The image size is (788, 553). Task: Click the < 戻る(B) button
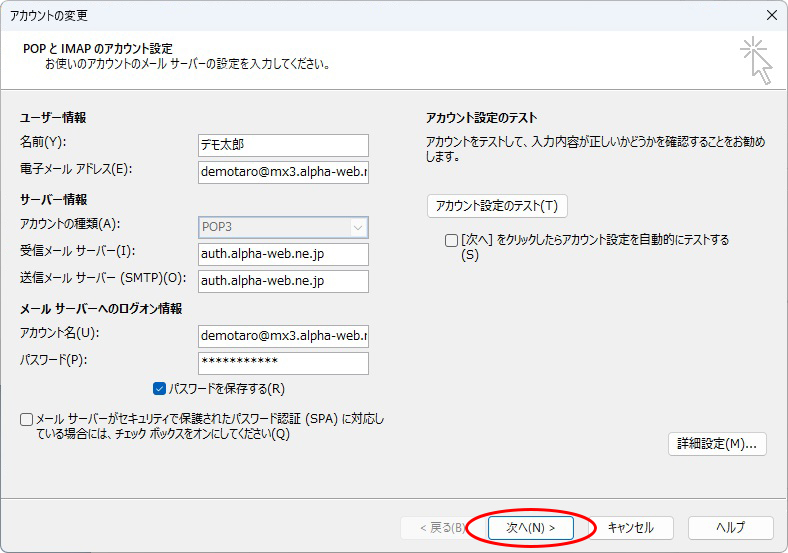(432, 527)
